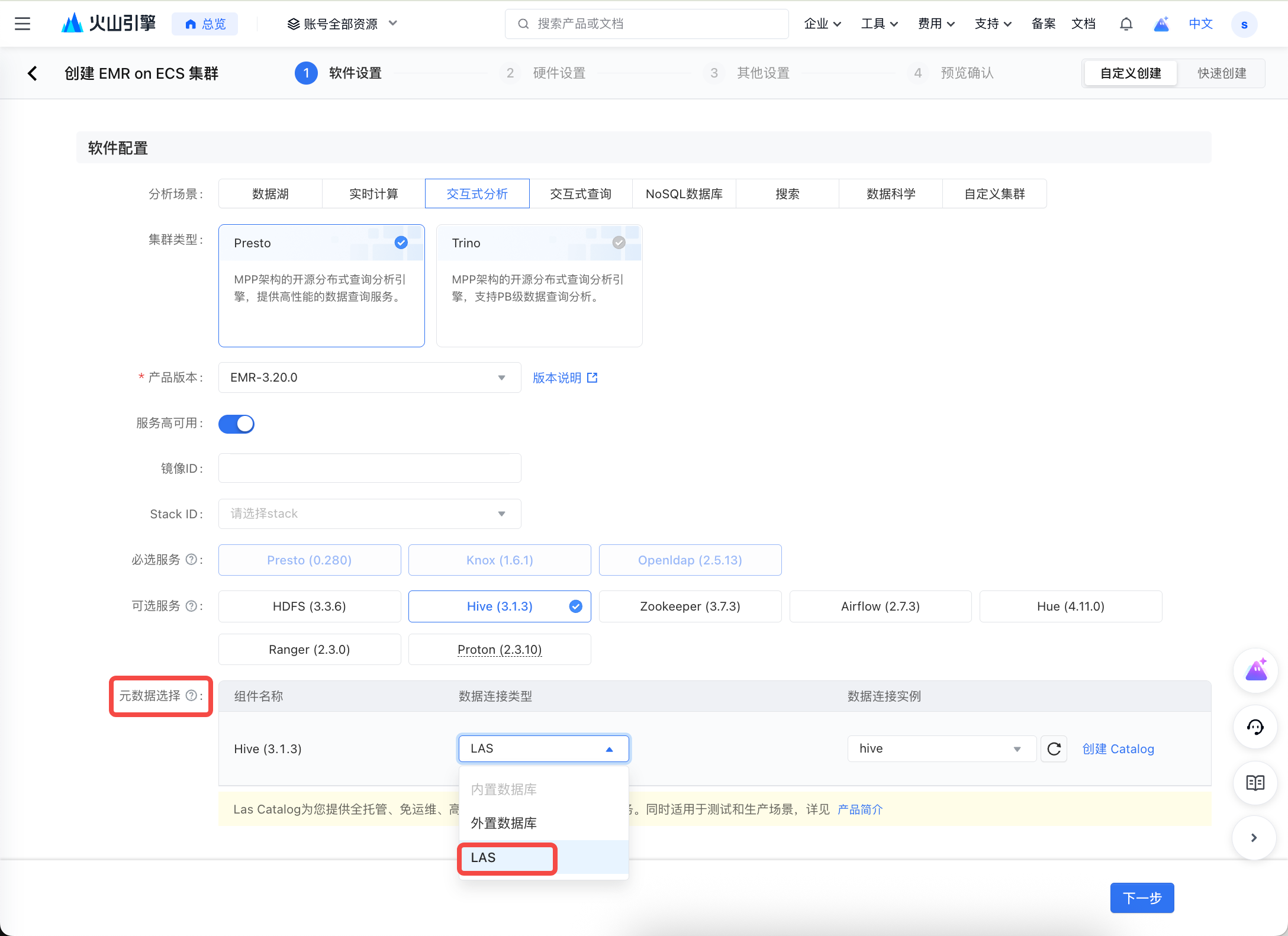Open the floating AI assistant icon
The image size is (1288, 936).
click(x=1255, y=670)
